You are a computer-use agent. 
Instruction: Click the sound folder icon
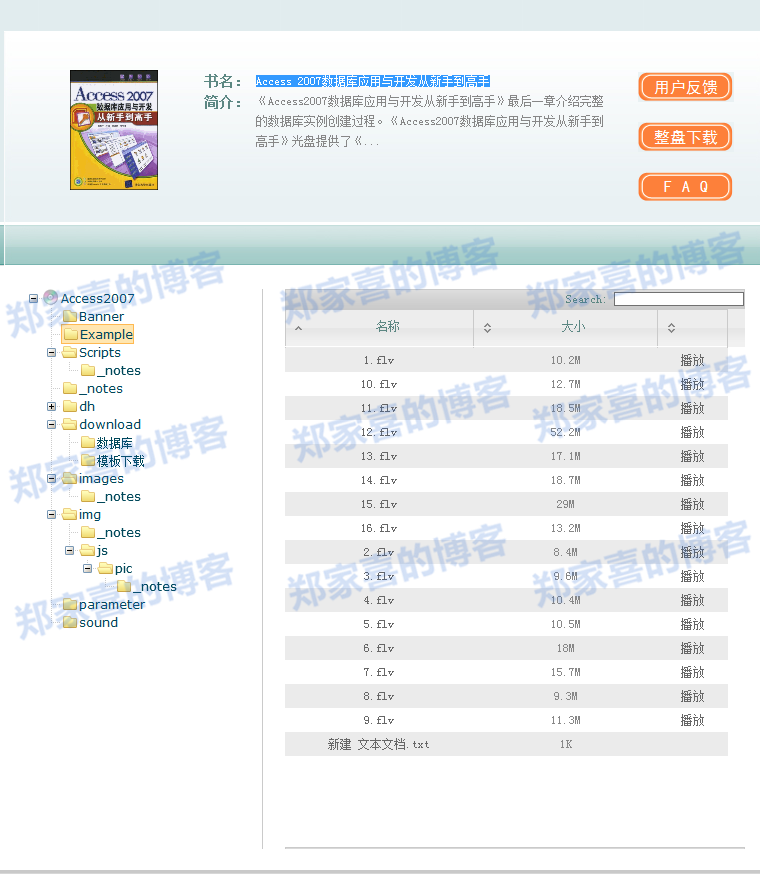click(x=70, y=622)
